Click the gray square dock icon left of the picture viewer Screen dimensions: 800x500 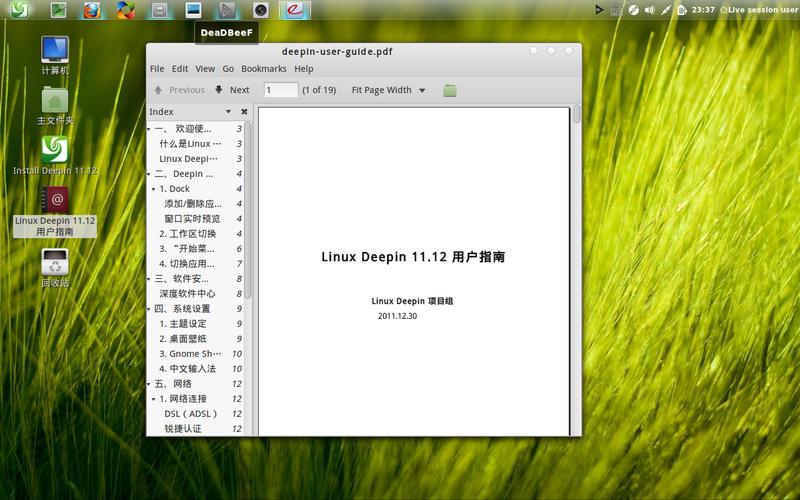point(160,10)
